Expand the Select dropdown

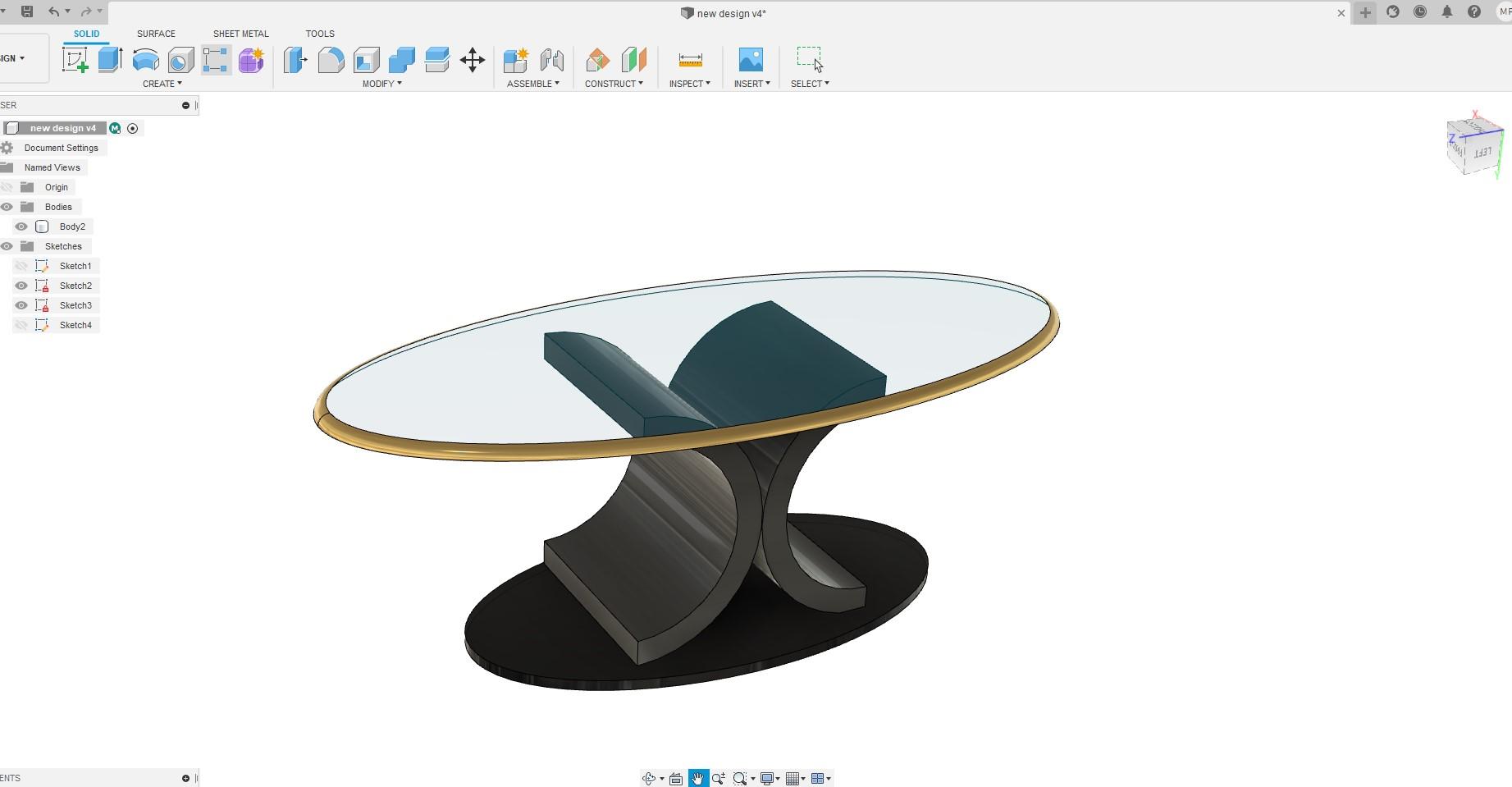coord(809,83)
